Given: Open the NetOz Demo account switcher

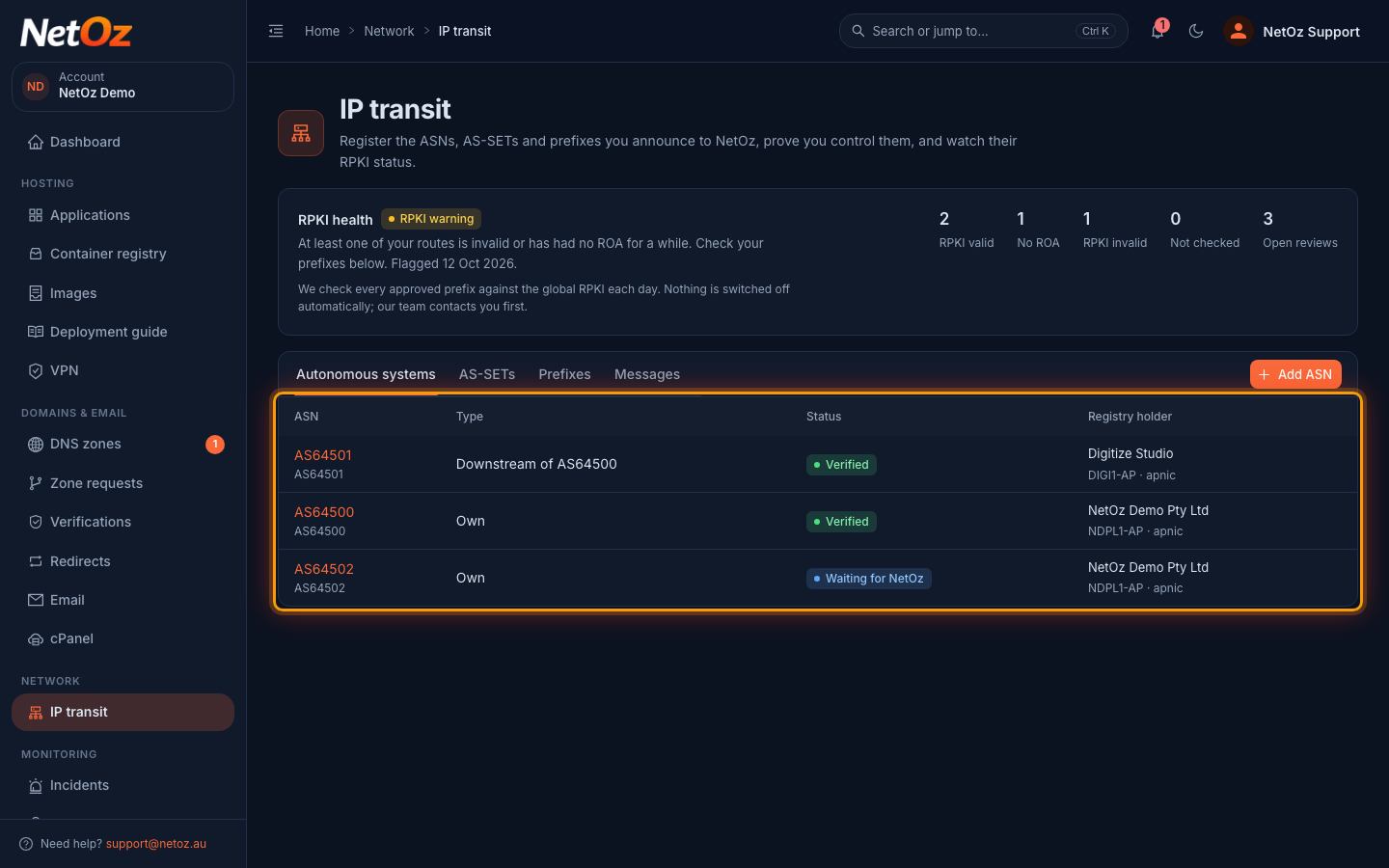Looking at the screenshot, I should (123, 87).
